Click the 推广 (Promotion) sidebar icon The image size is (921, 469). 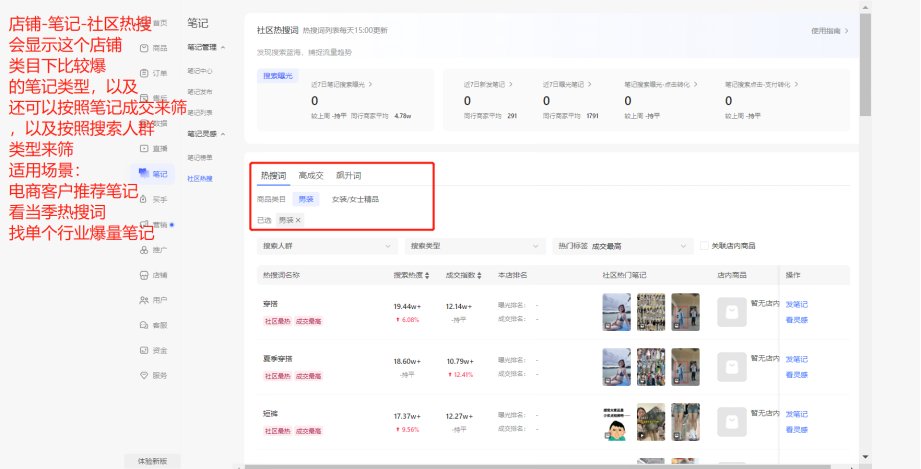154,249
